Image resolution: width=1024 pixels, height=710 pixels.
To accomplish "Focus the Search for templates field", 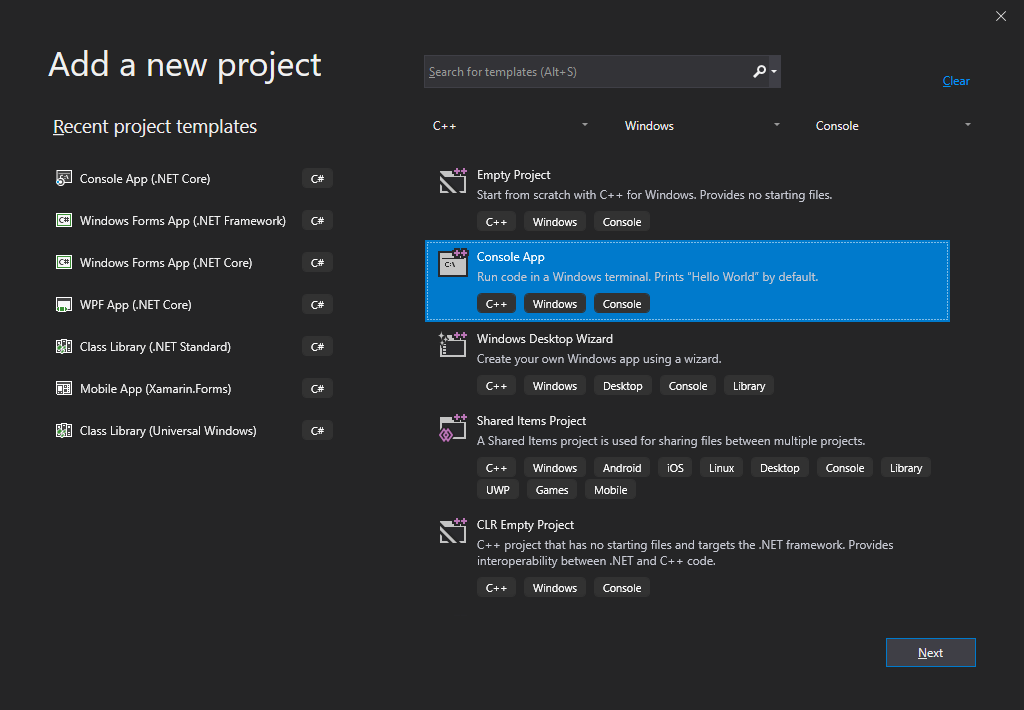I will 585,72.
